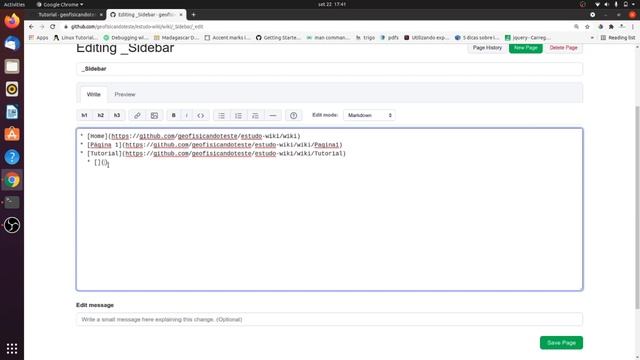This screenshot has height=360, width=640.
Task: Open Thunderbird mail from the dock
Action: 12,44
